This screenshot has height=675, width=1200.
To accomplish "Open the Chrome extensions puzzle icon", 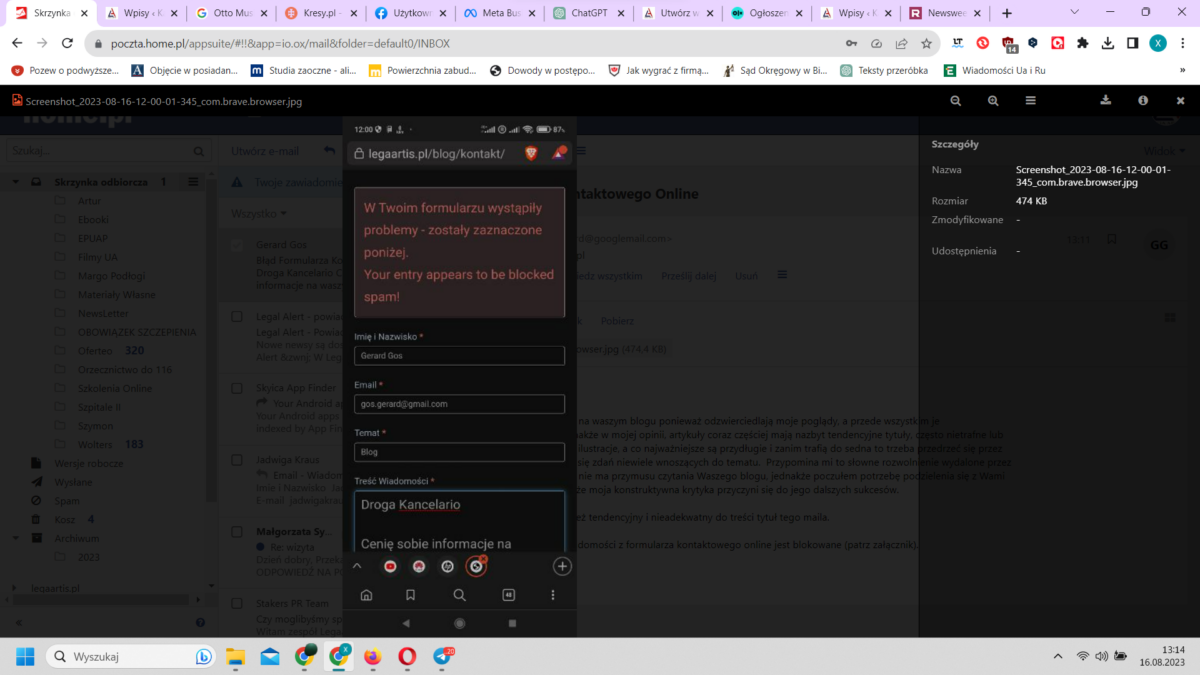I will (x=1082, y=43).
